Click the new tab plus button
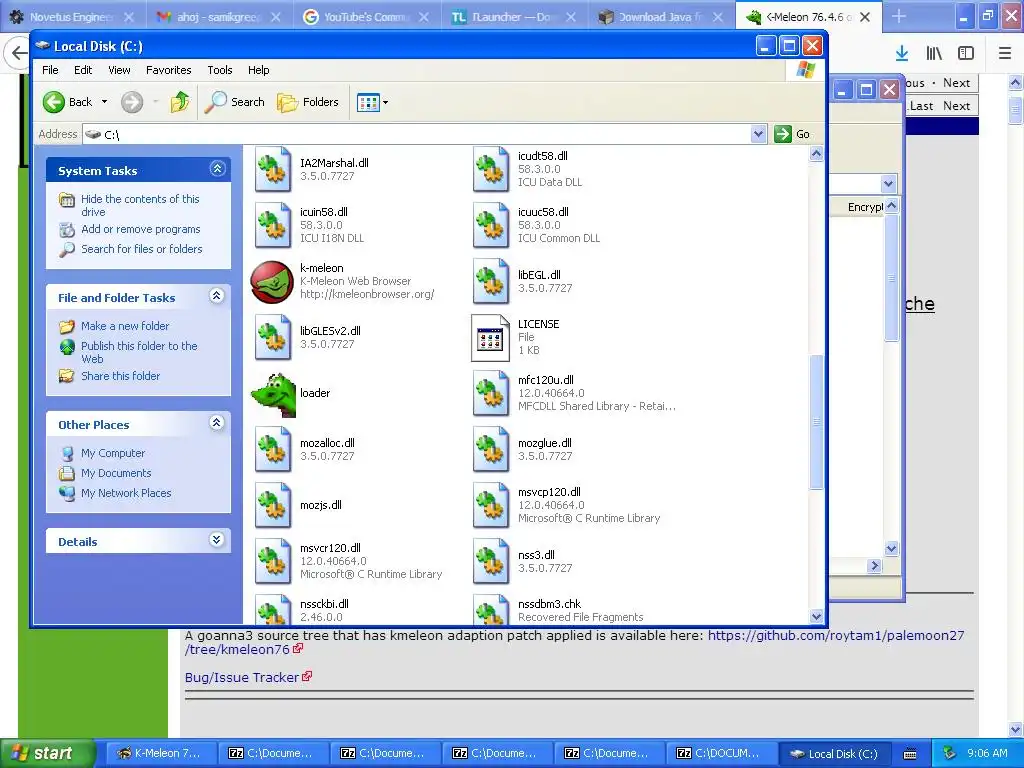This screenshot has height=768, width=1024. click(x=899, y=17)
